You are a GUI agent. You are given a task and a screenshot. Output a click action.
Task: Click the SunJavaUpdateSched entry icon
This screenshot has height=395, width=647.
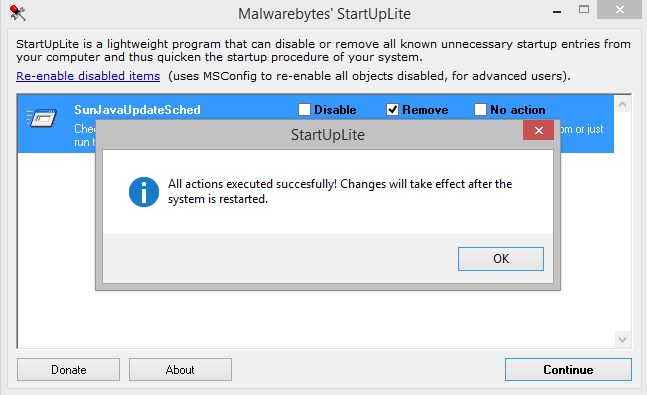(x=42, y=119)
